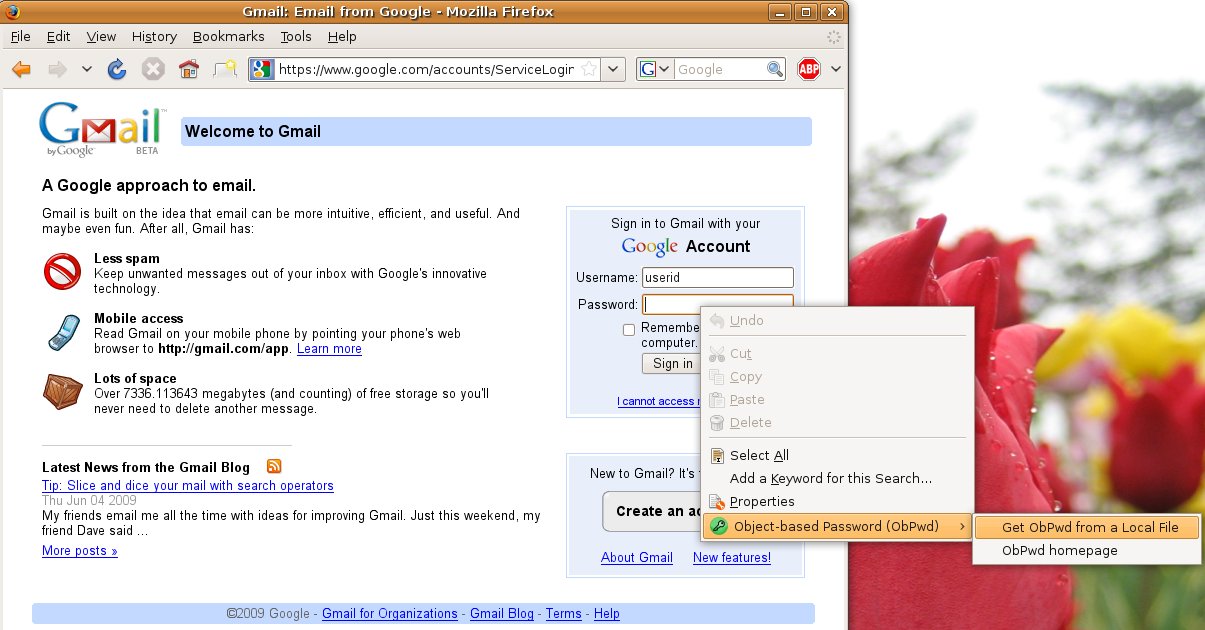
Task: Open the Edit menu
Action: [x=58, y=36]
